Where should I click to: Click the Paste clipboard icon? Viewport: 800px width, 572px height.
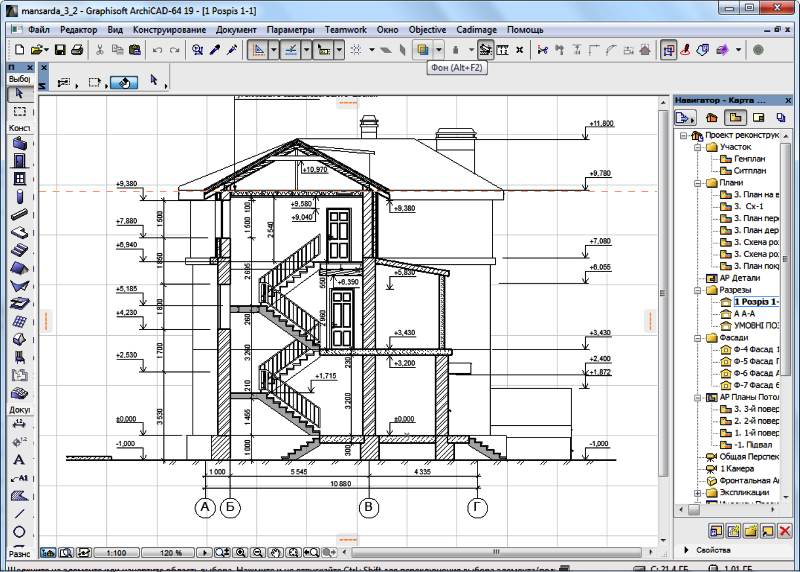[135, 50]
